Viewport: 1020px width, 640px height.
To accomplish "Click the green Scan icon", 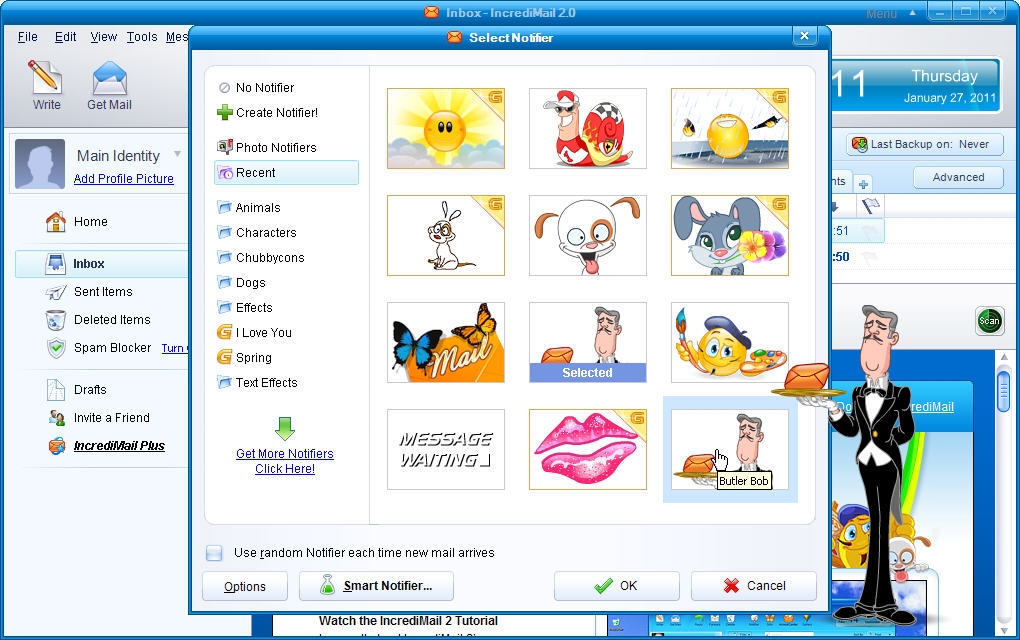I will click(989, 321).
